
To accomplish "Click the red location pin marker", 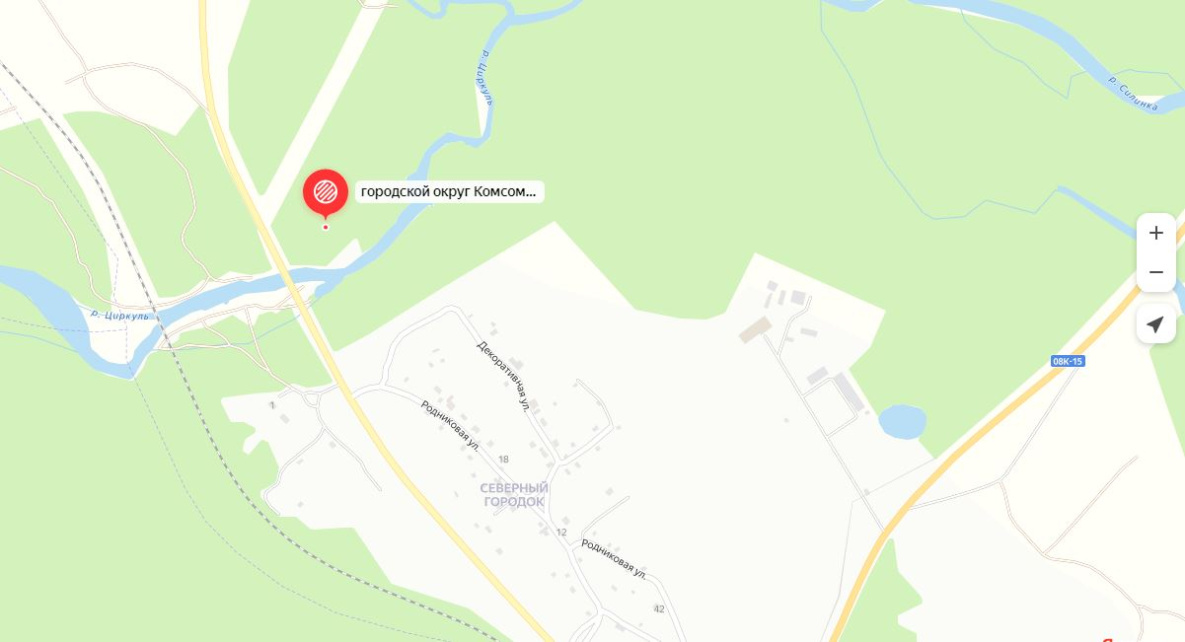I will tap(326, 192).
